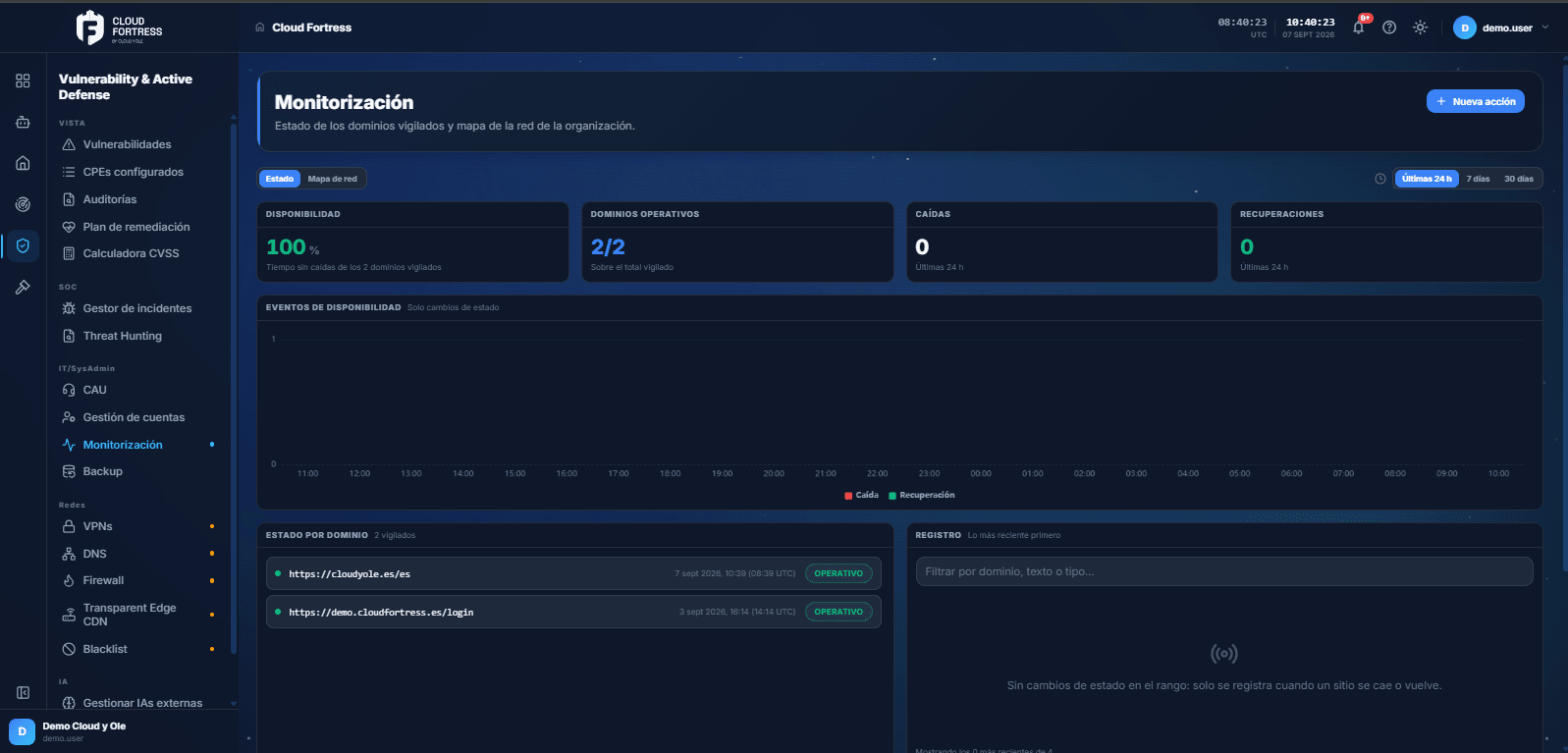Click OPERATIVO badge for demo.cloudfortress.es
The image size is (1568, 753).
838,612
